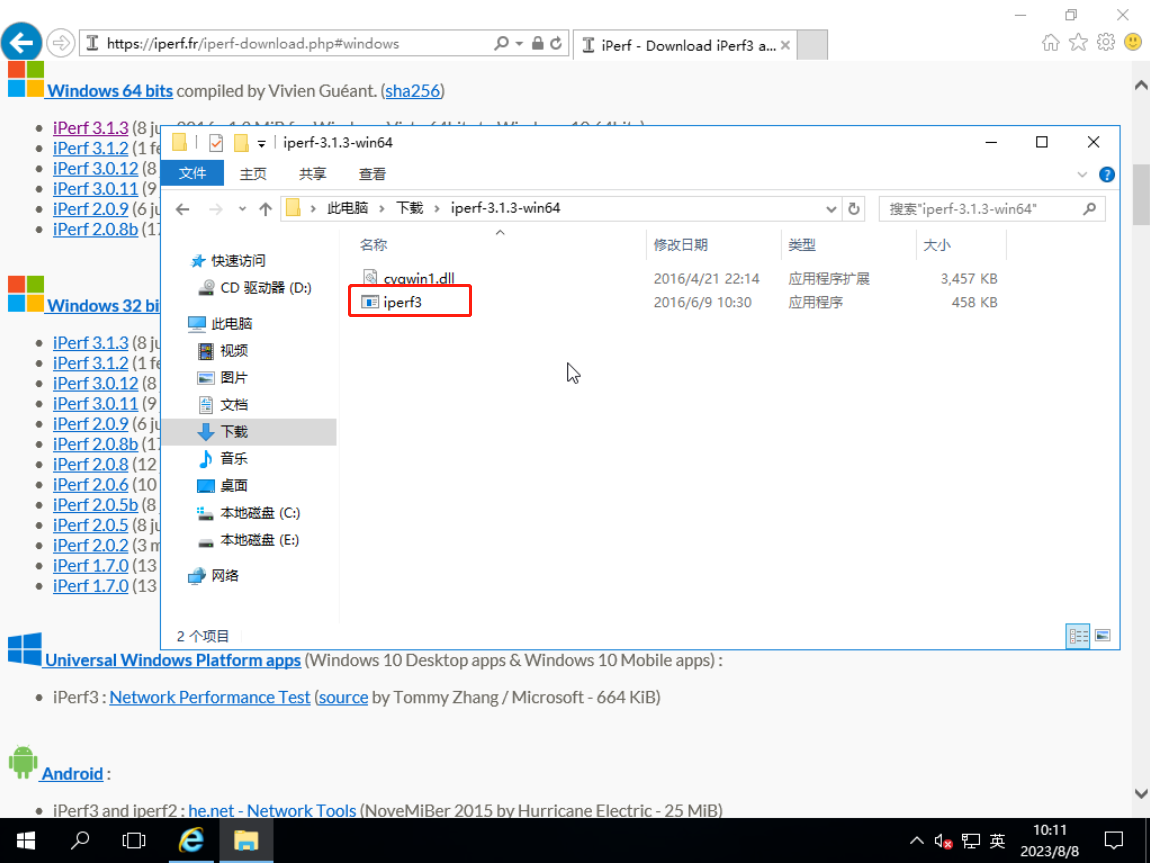Click the Home icon in Internet Explorer
The width and height of the screenshot is (1150, 863).
coord(1049,42)
